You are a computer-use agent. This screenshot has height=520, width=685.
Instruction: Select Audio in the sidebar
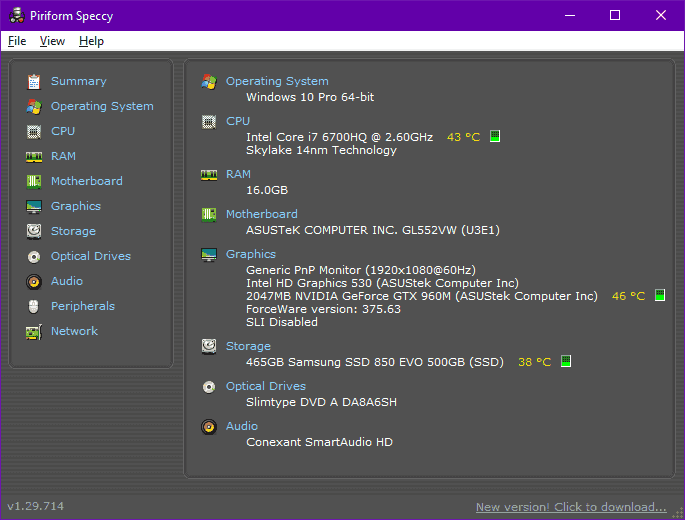click(67, 281)
